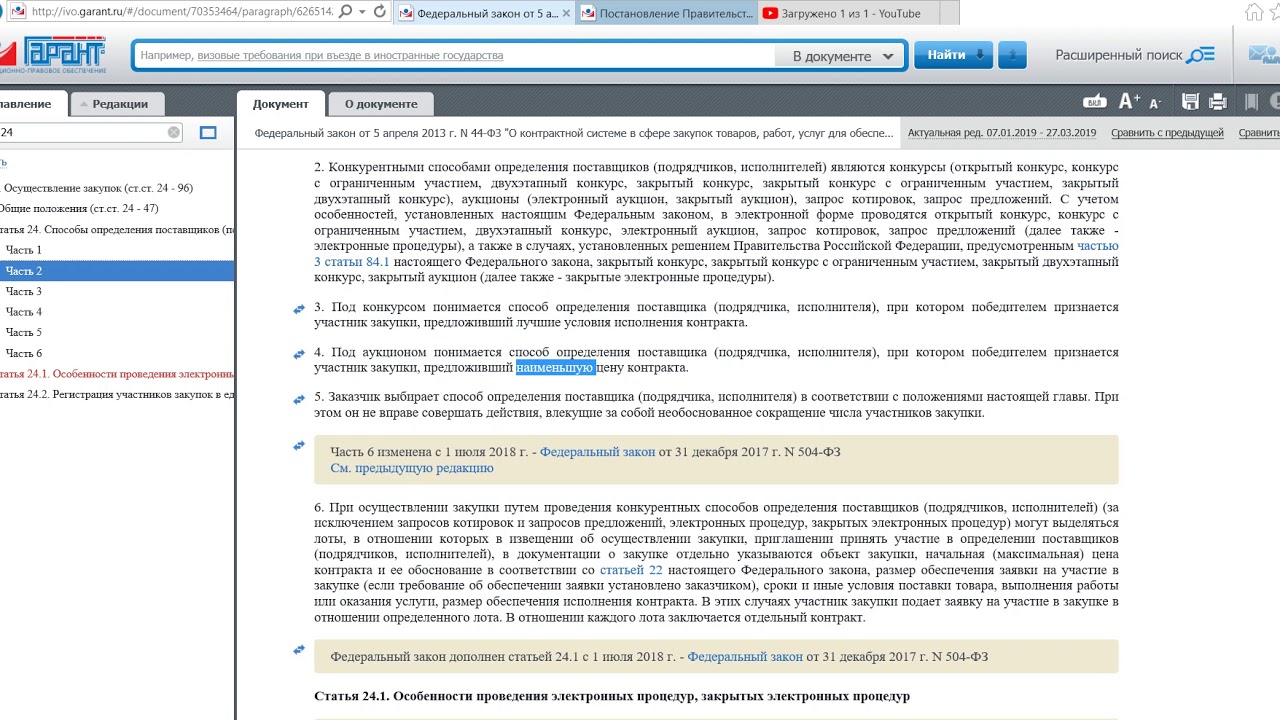Print the document using printer icon

pyautogui.click(x=1217, y=101)
